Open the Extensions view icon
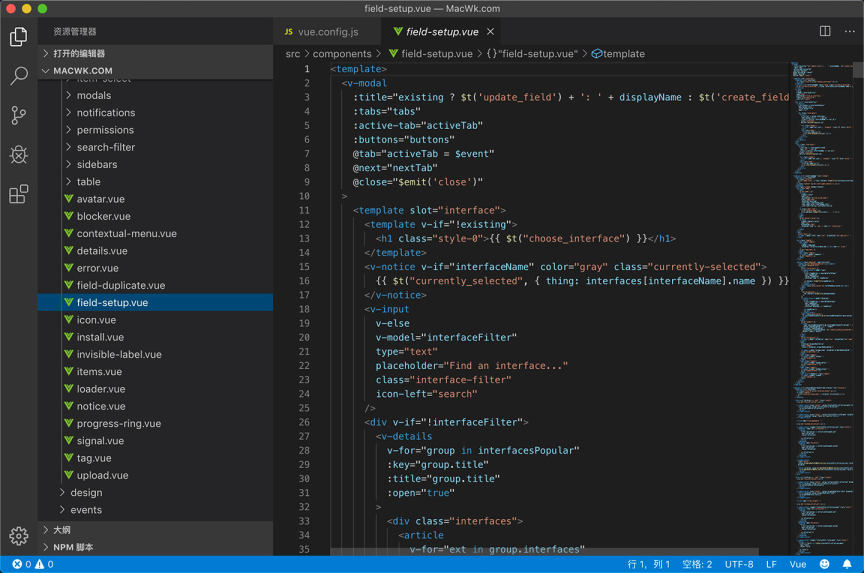Viewport: 864px width, 573px height. (18, 194)
